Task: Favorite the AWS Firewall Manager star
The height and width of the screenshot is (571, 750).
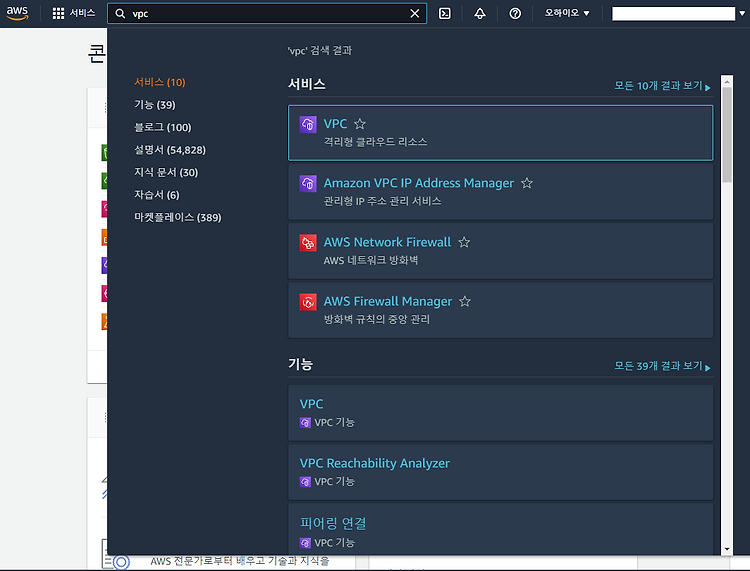Action: pyautogui.click(x=464, y=301)
